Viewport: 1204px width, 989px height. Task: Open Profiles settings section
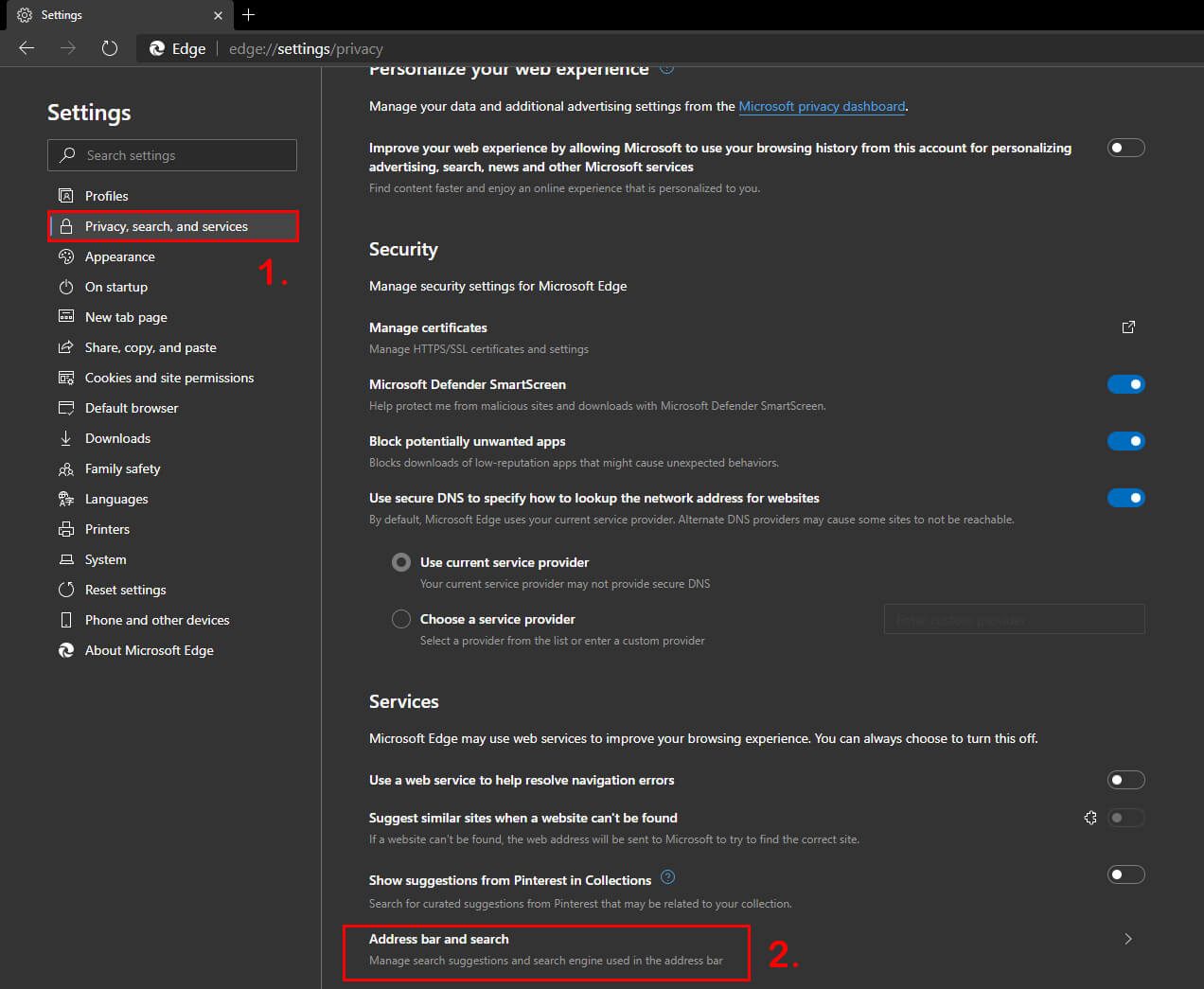[x=172, y=196]
